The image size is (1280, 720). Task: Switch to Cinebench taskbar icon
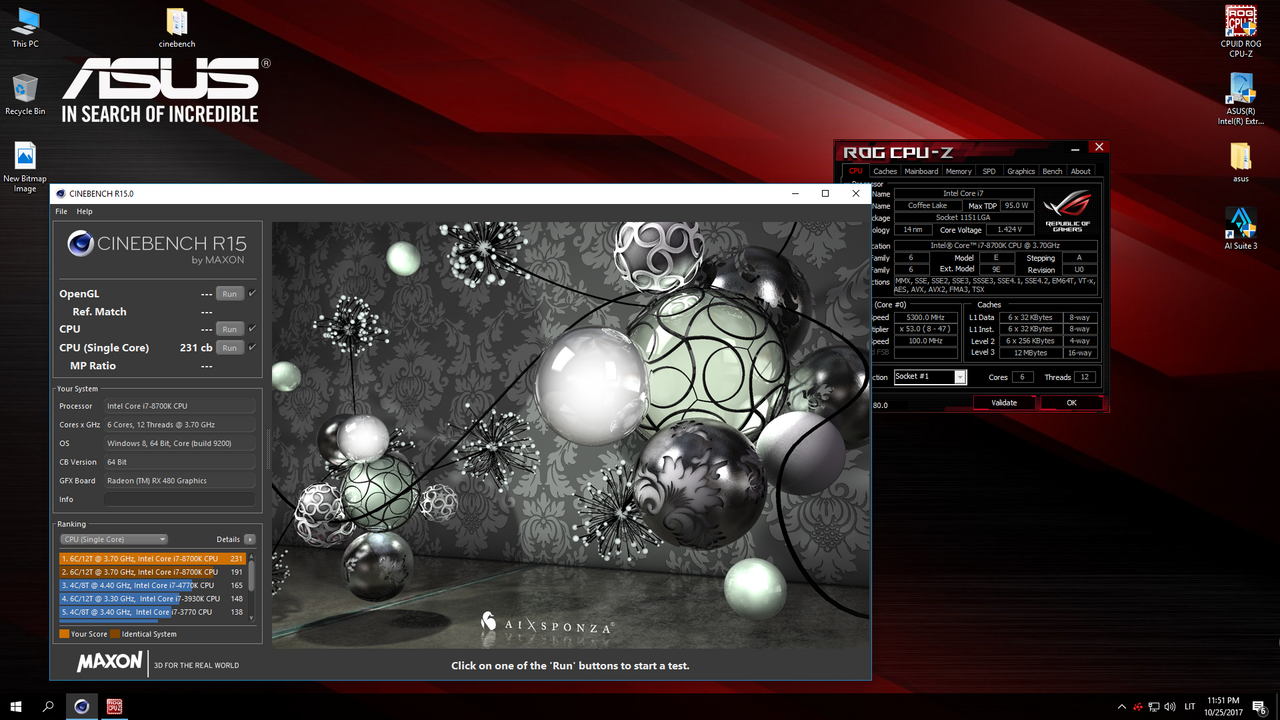coord(81,706)
